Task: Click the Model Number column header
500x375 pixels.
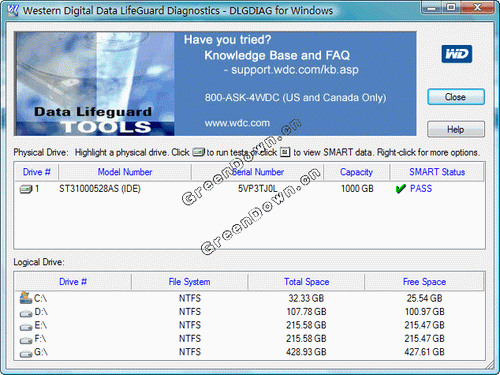Action: coord(125,172)
